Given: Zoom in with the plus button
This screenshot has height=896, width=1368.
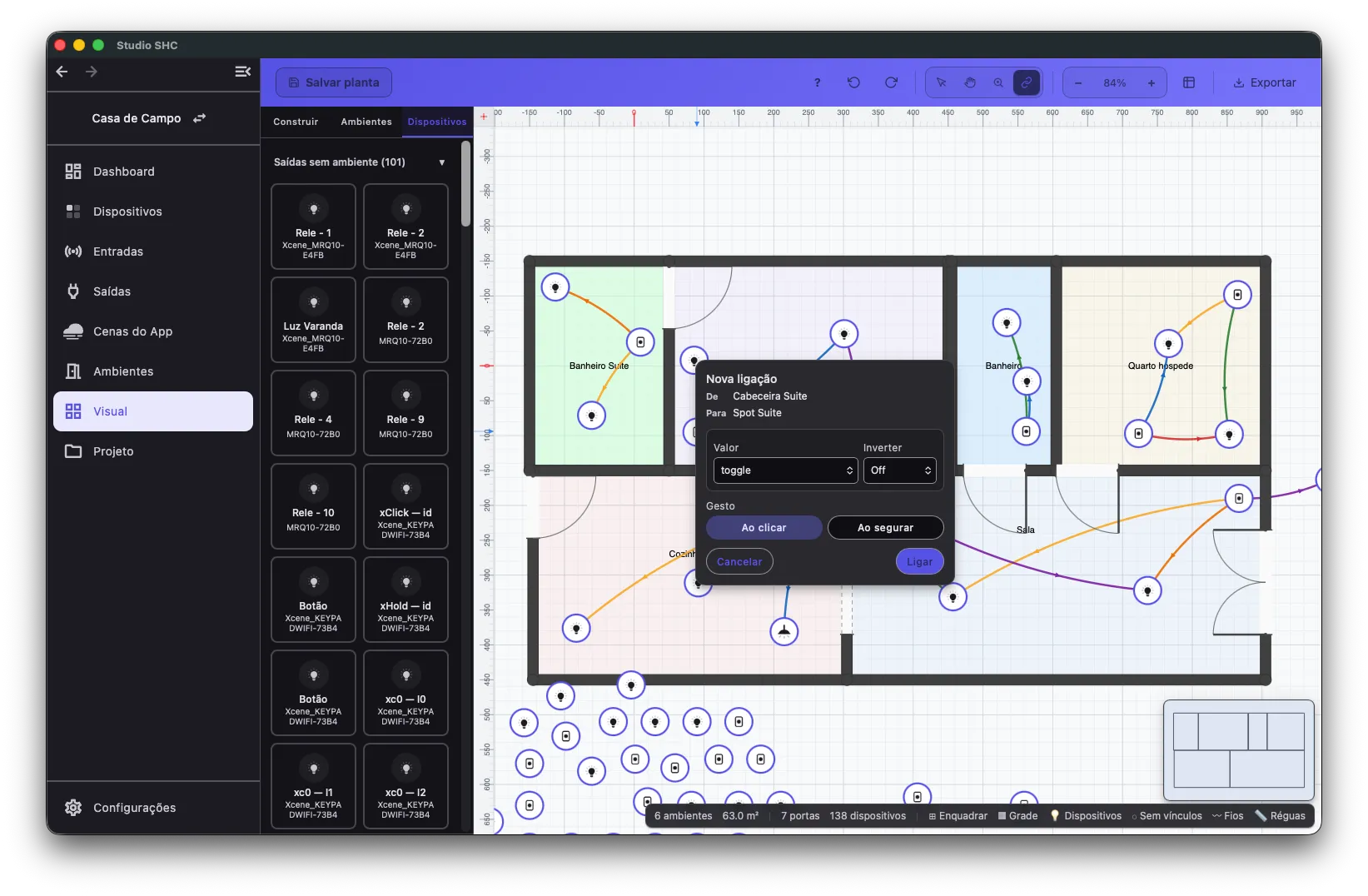Looking at the screenshot, I should pyautogui.click(x=1152, y=82).
